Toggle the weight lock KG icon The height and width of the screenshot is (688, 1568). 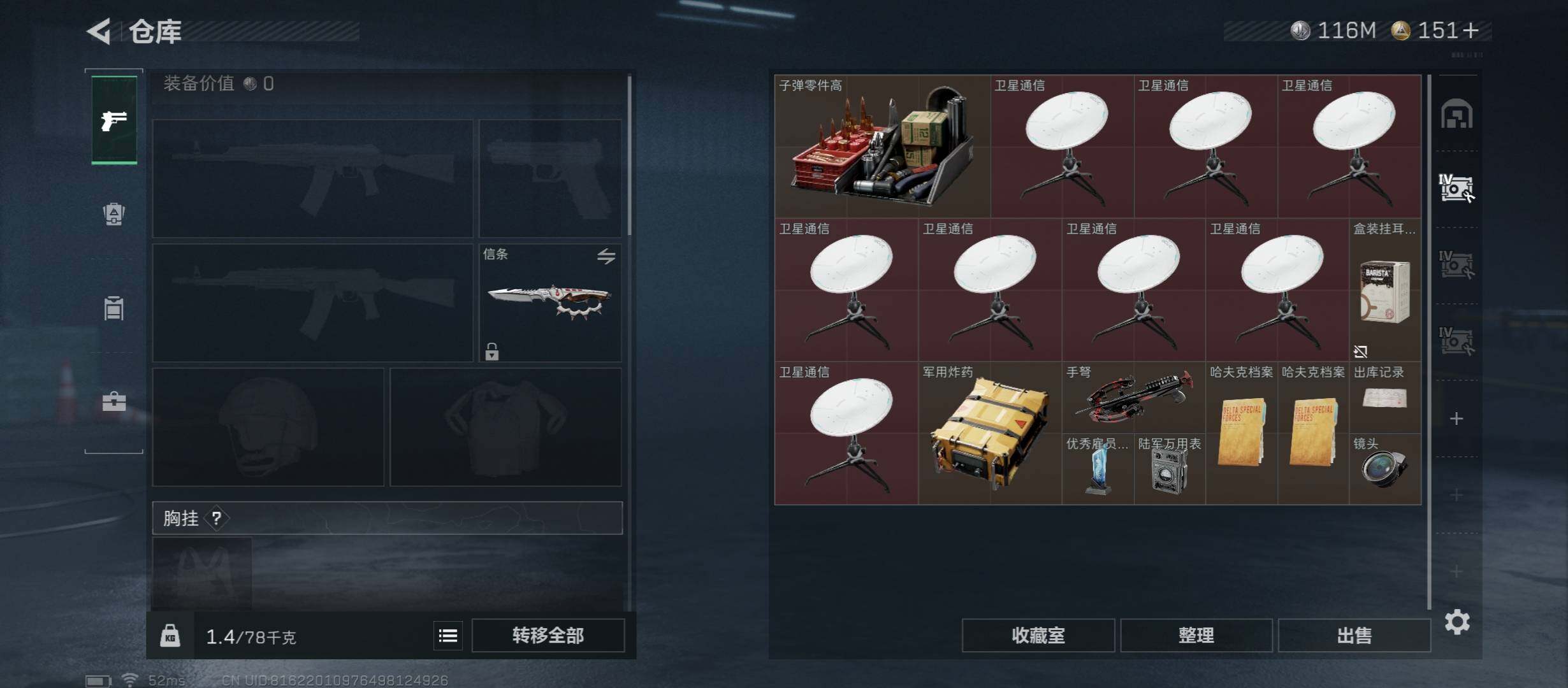170,636
